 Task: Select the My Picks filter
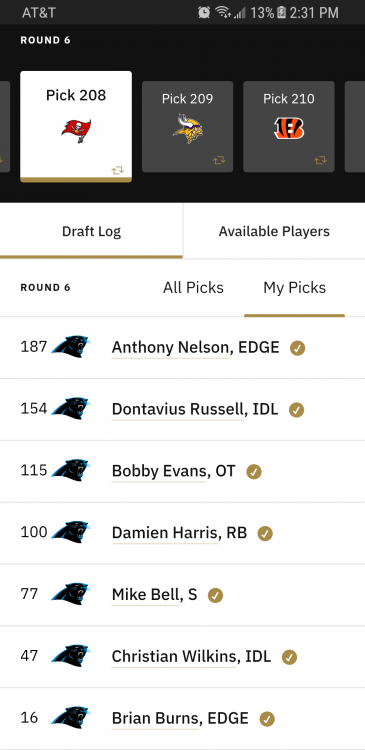295,287
